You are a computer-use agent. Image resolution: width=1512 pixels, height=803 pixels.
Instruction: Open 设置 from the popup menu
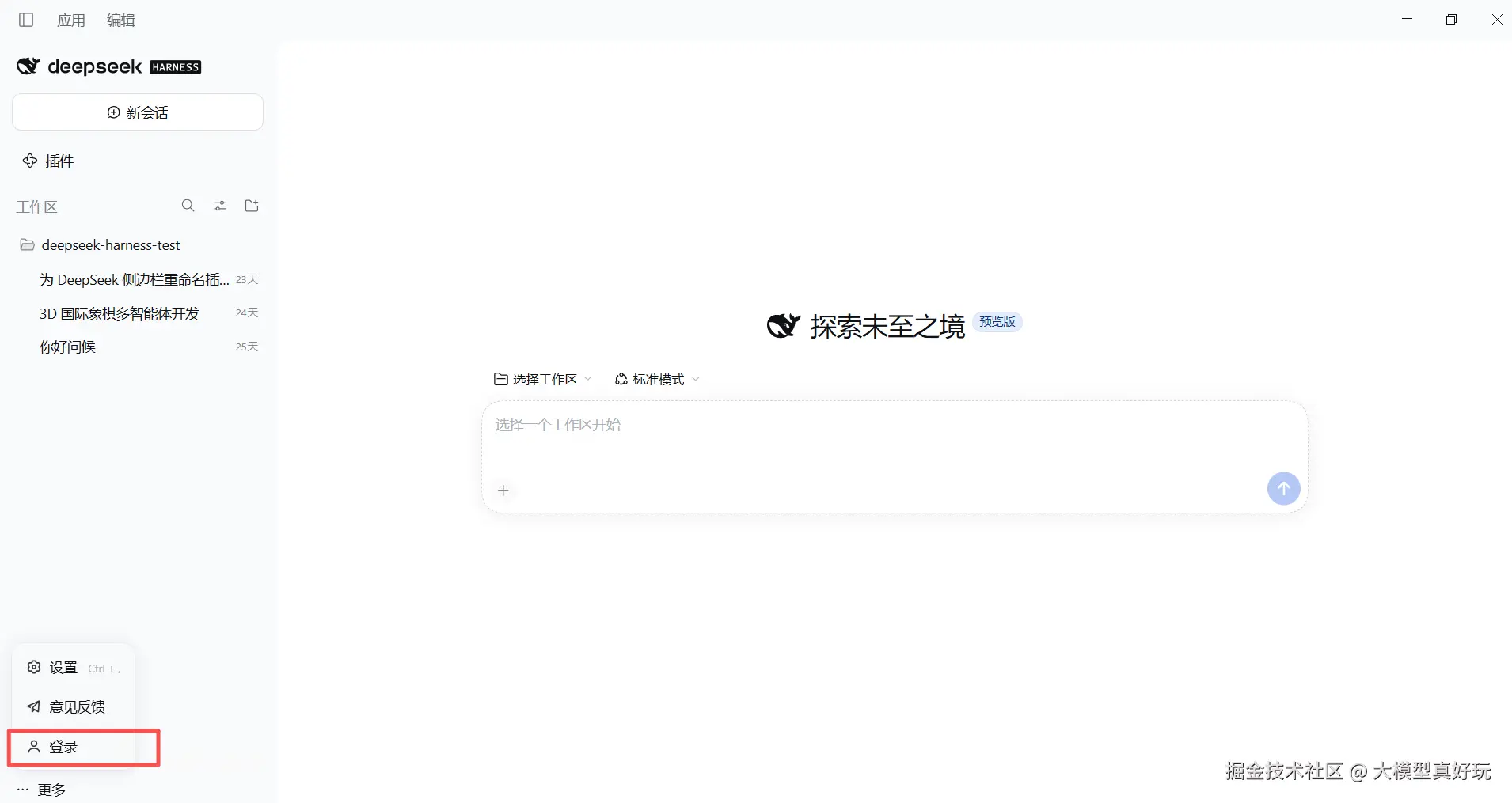[x=74, y=668]
